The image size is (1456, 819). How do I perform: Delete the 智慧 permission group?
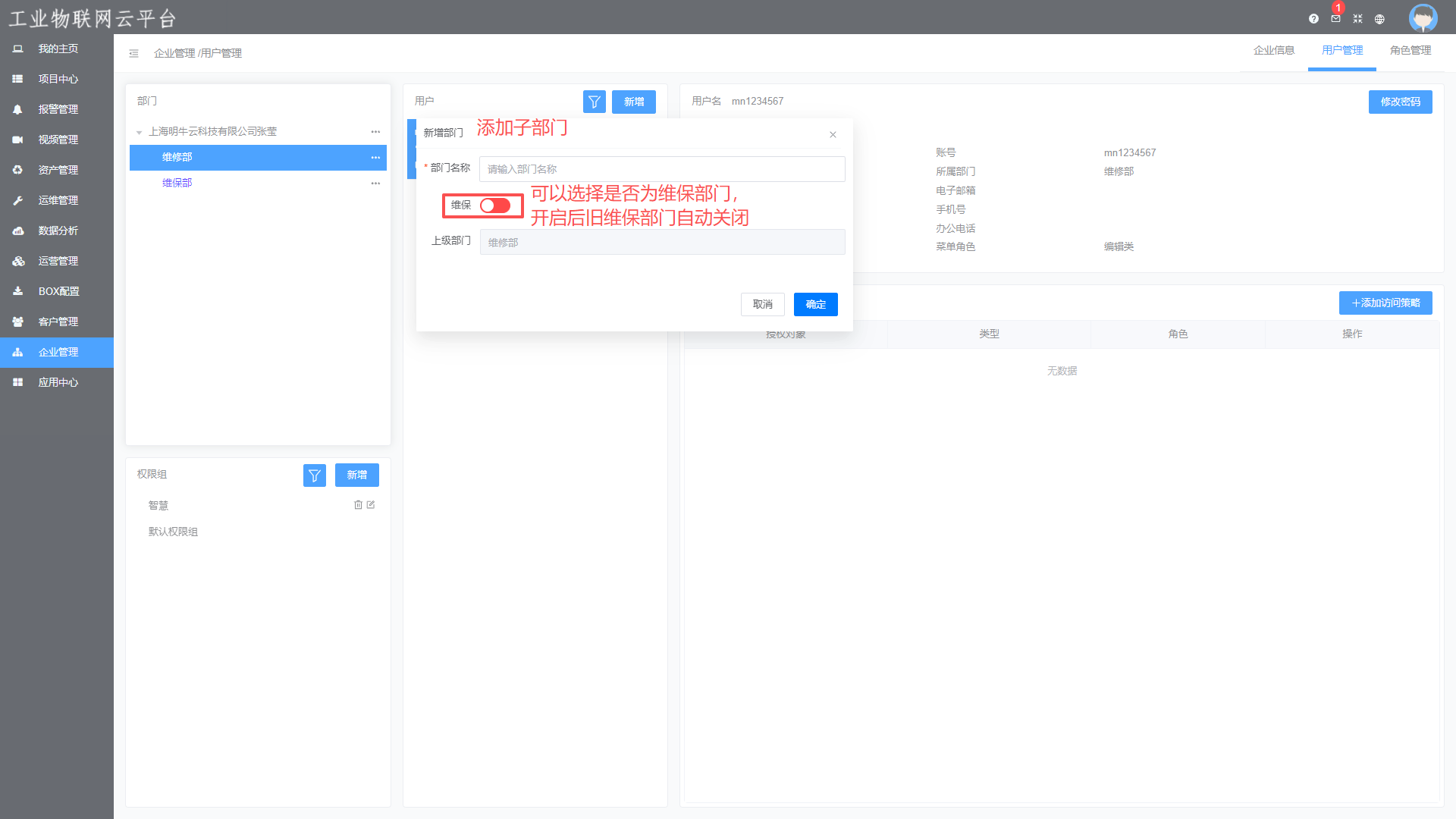pyautogui.click(x=358, y=505)
